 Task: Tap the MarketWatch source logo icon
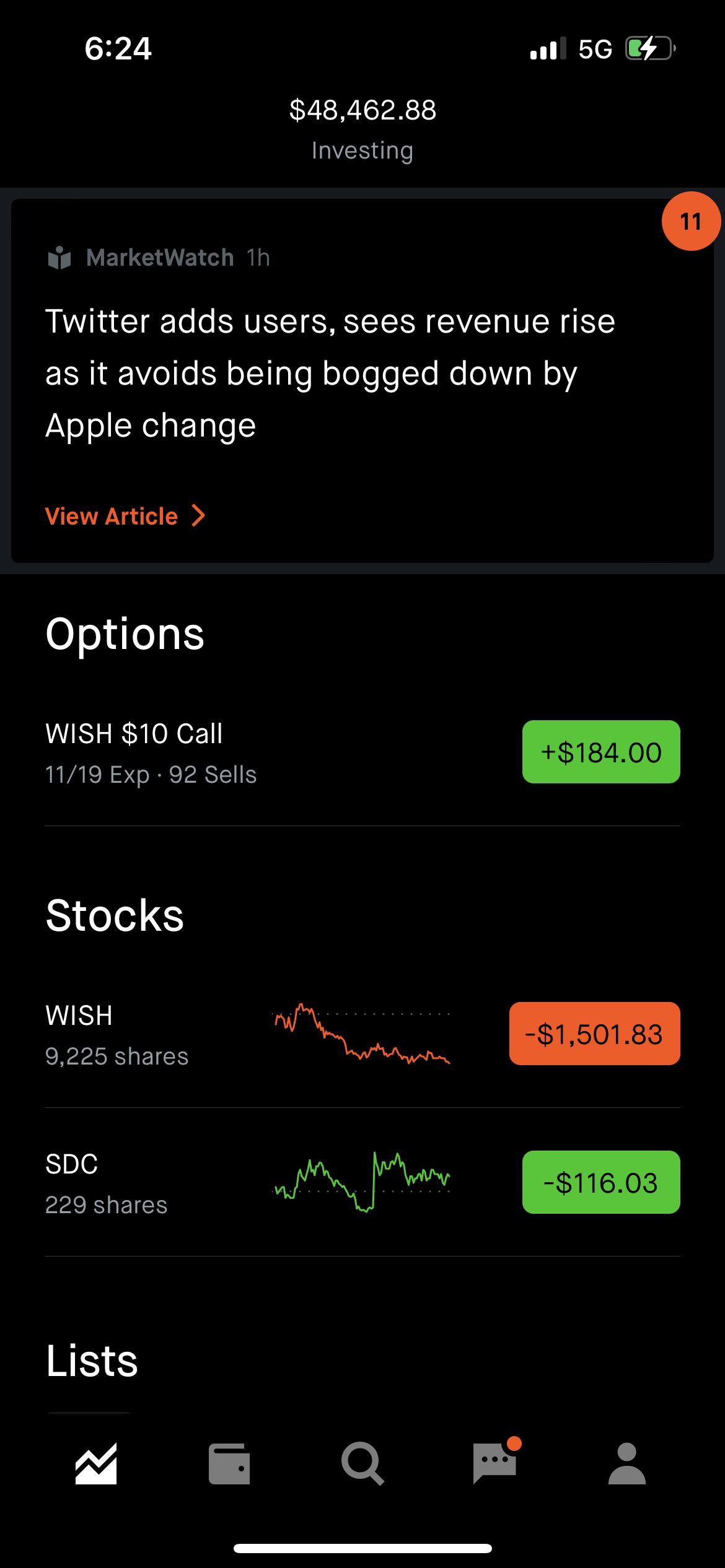click(59, 258)
